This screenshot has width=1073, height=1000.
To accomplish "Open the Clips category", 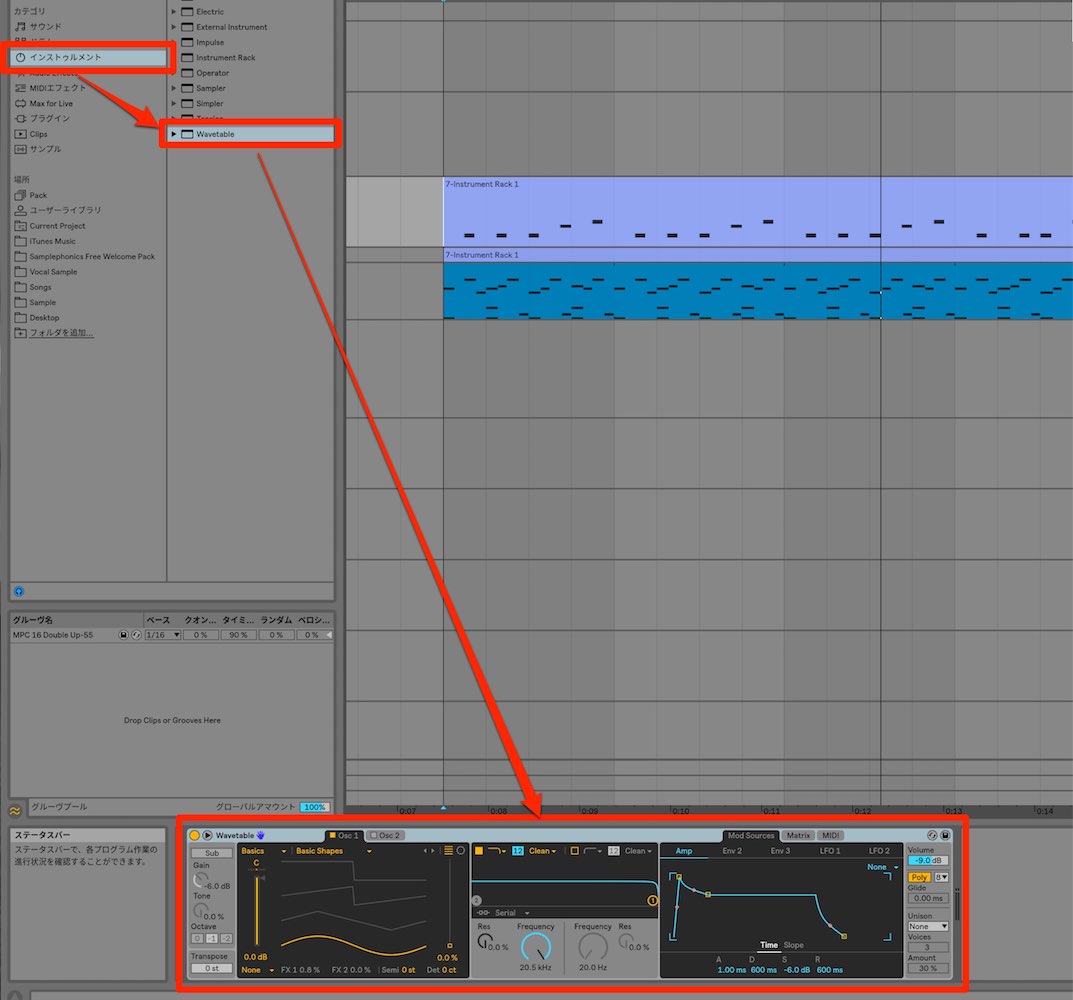I will [31, 134].
